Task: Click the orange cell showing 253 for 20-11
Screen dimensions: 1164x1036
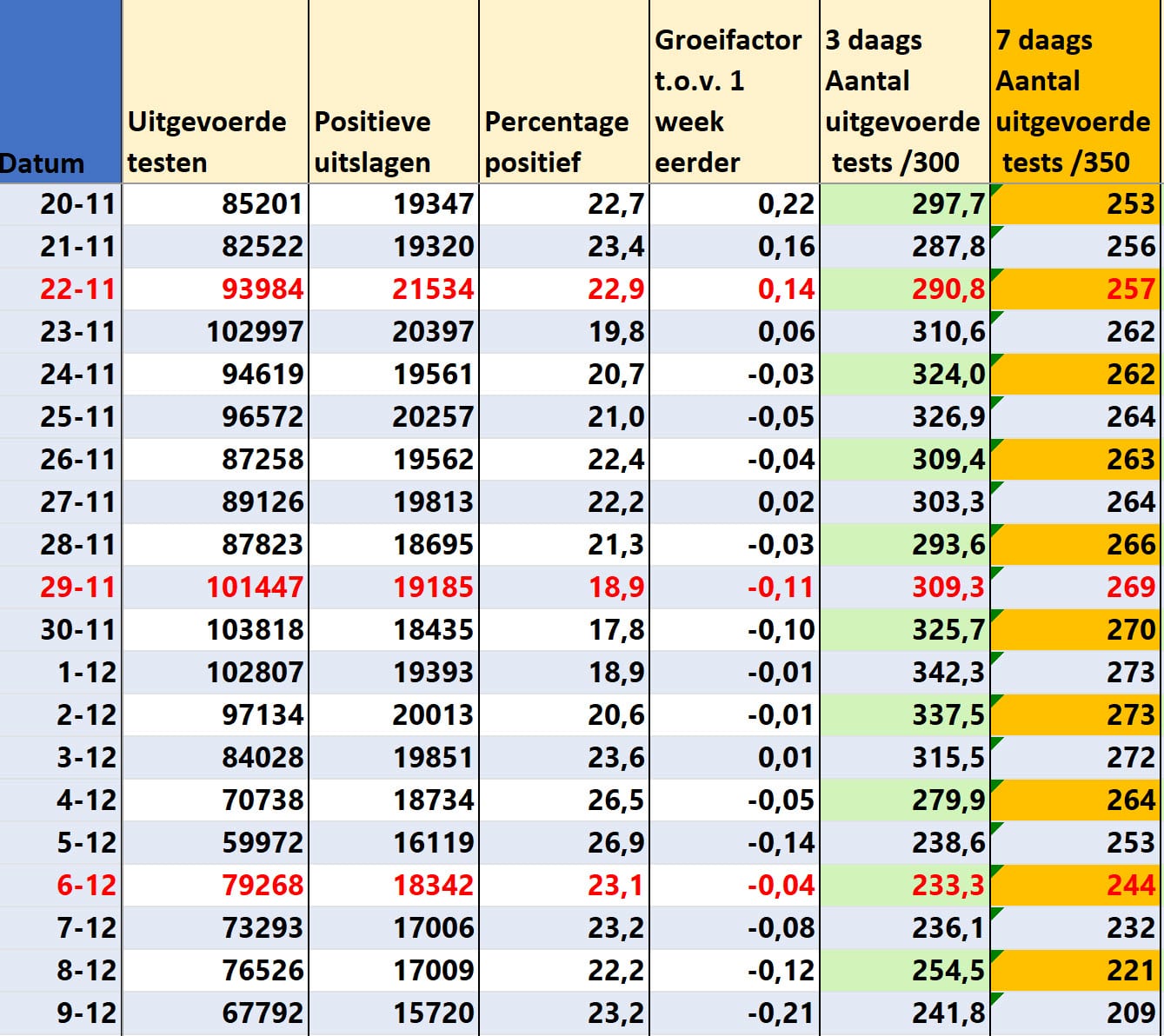Action: coord(1076,204)
